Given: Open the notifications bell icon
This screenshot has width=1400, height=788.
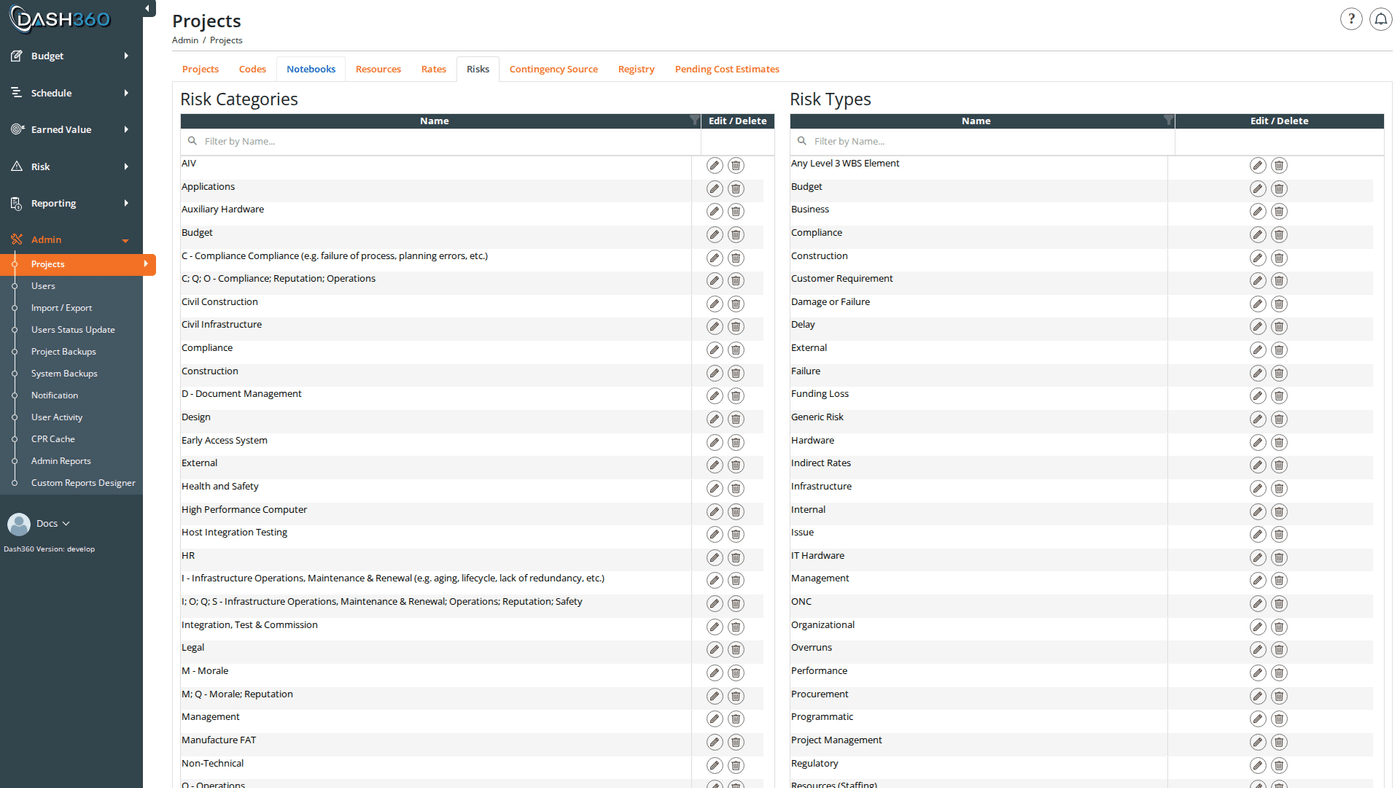Looking at the screenshot, I should click(1381, 19).
